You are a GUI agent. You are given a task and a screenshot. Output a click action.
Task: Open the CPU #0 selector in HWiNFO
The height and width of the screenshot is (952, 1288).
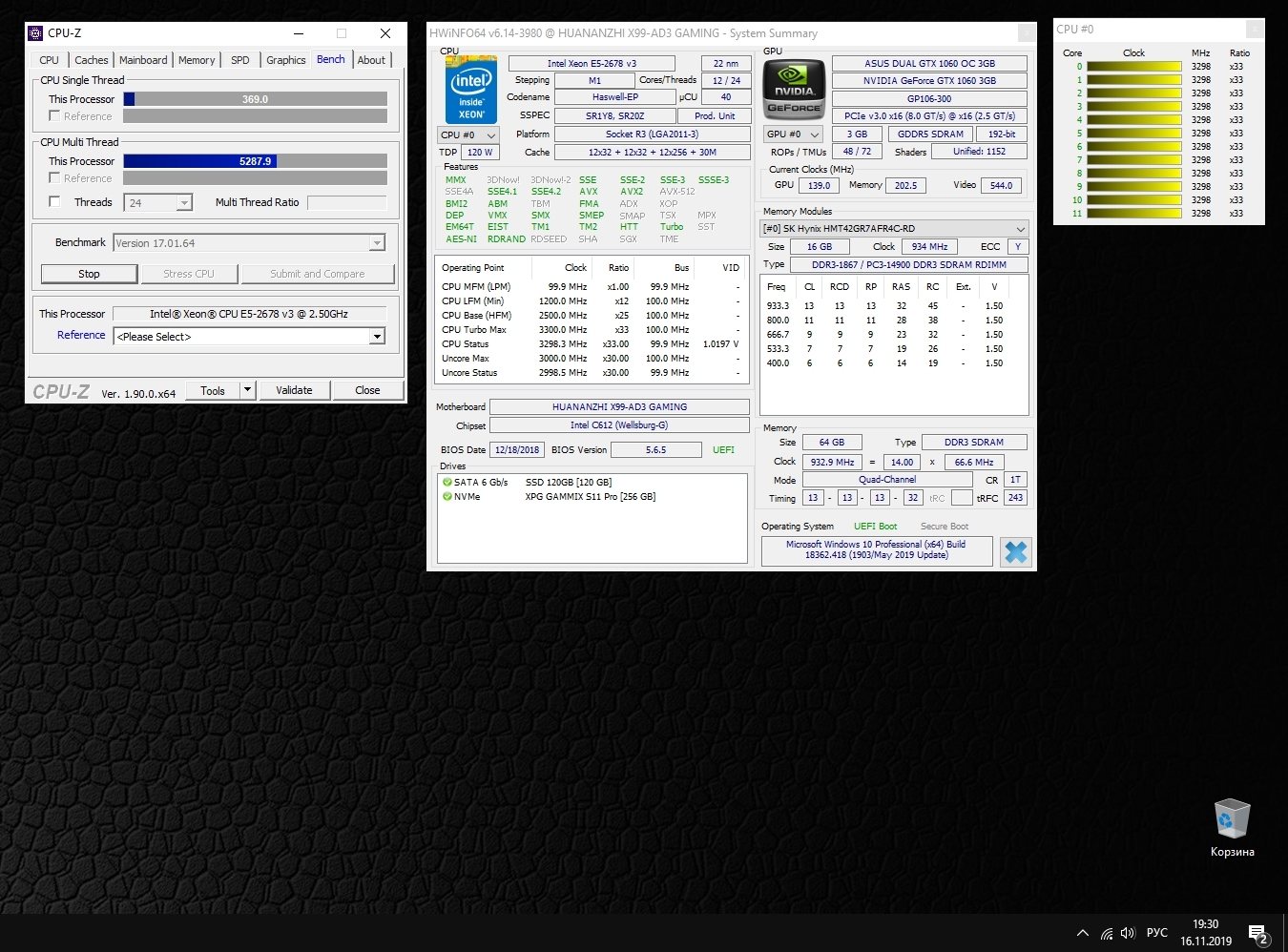pyautogui.click(x=467, y=135)
